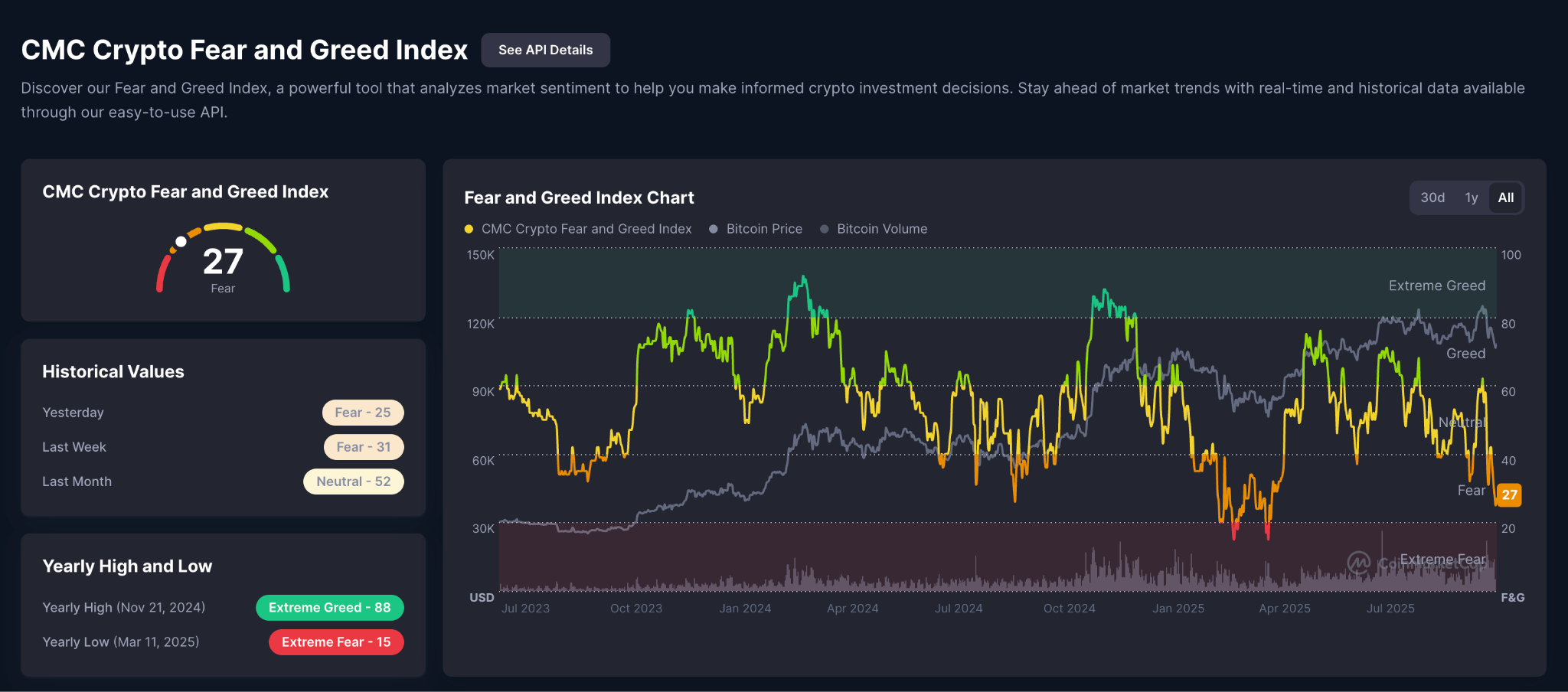Click the Jan 2025 x-axis label
Viewport: 1568px width, 692px height.
(x=1178, y=609)
